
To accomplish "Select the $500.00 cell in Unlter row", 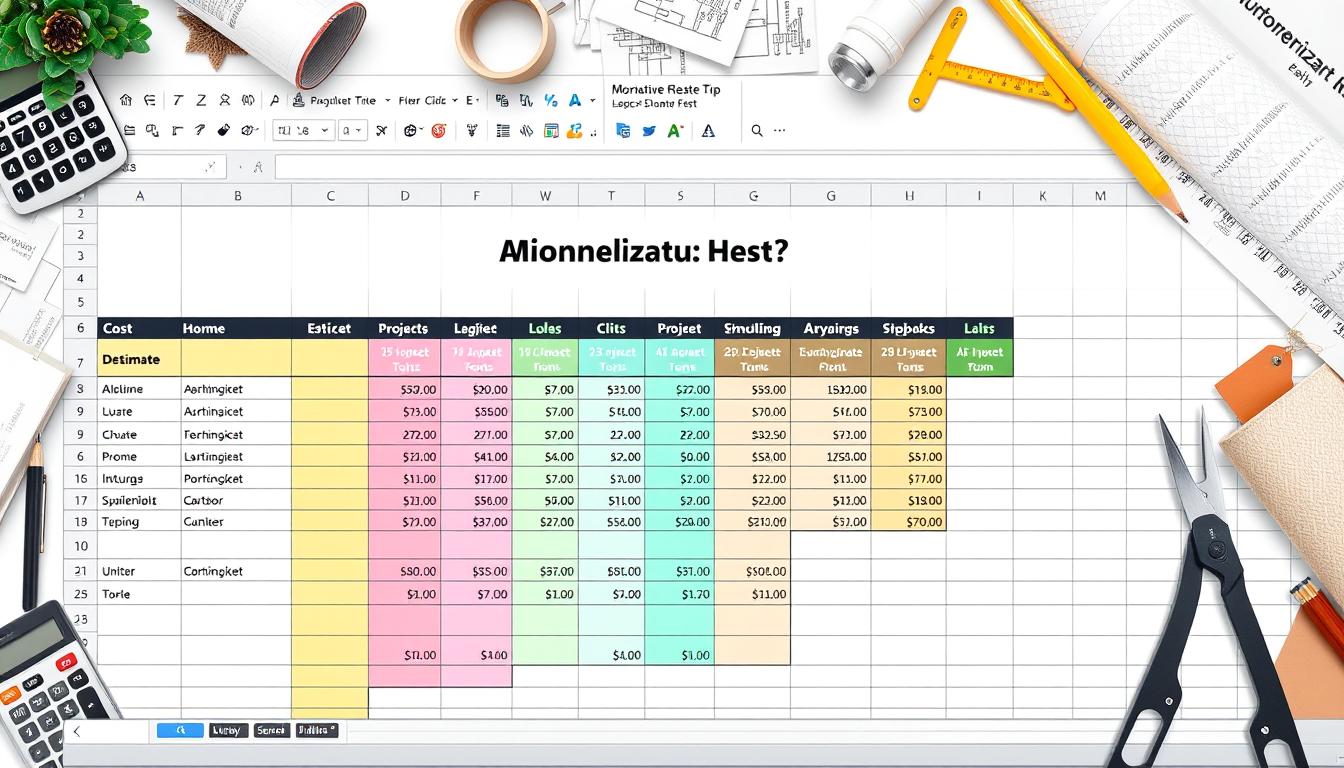I will 752,572.
